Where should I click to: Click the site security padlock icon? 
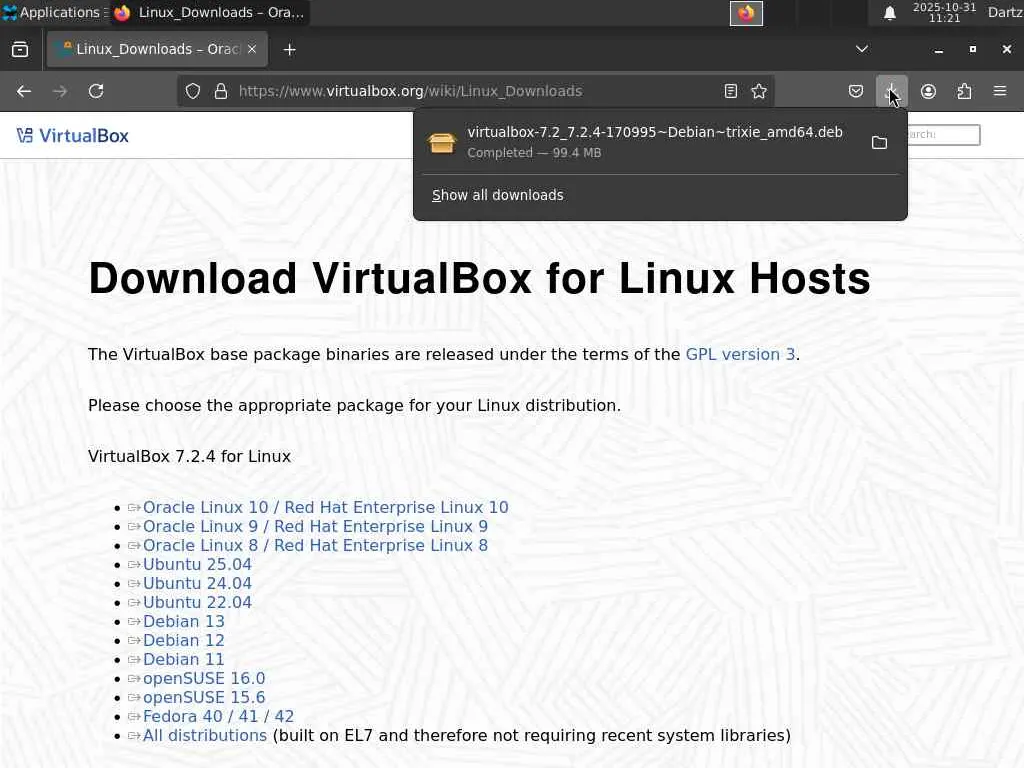coord(221,91)
